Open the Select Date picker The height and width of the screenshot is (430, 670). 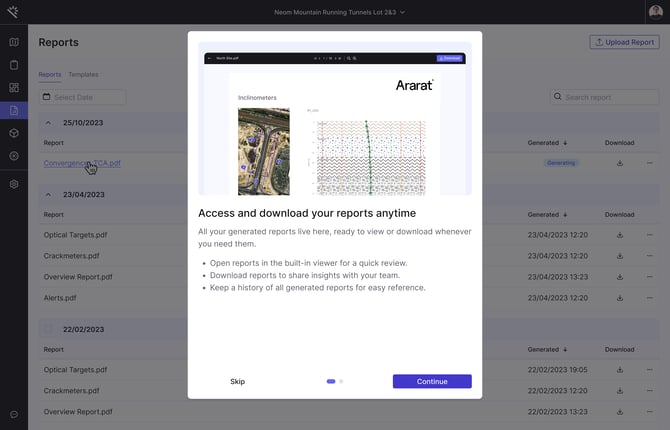(x=83, y=97)
